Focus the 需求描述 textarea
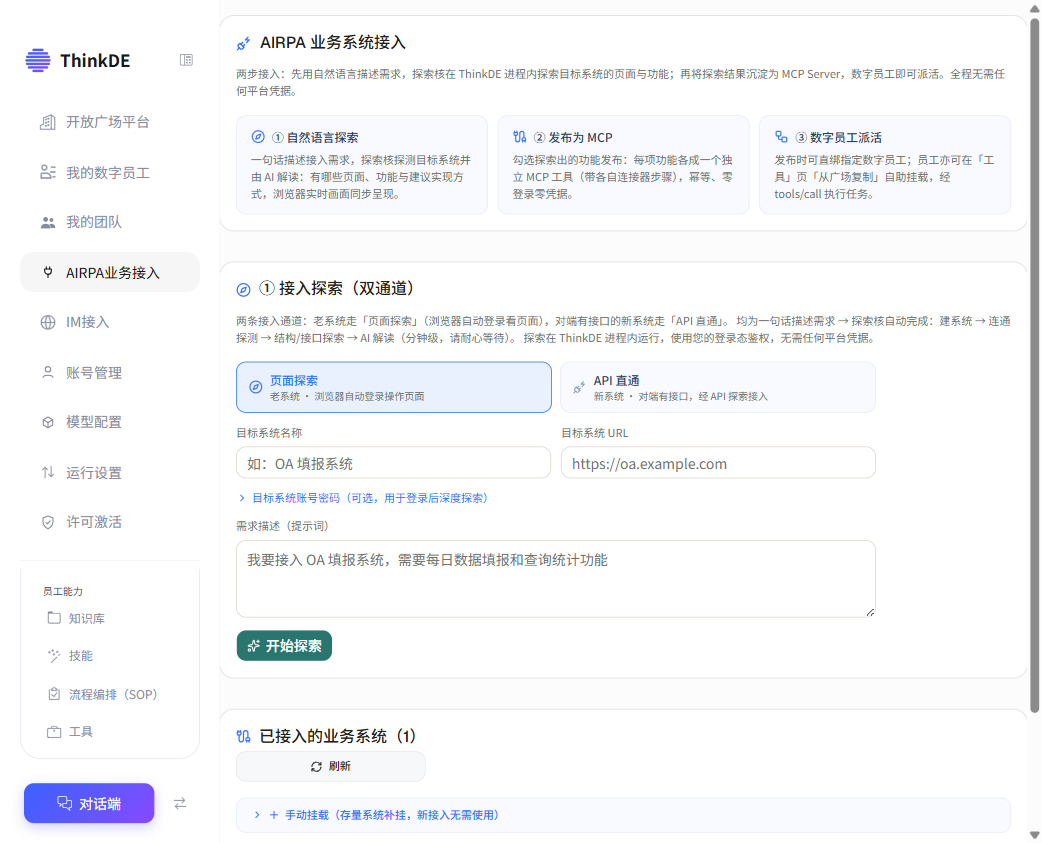The height and width of the screenshot is (843, 1042). point(556,579)
